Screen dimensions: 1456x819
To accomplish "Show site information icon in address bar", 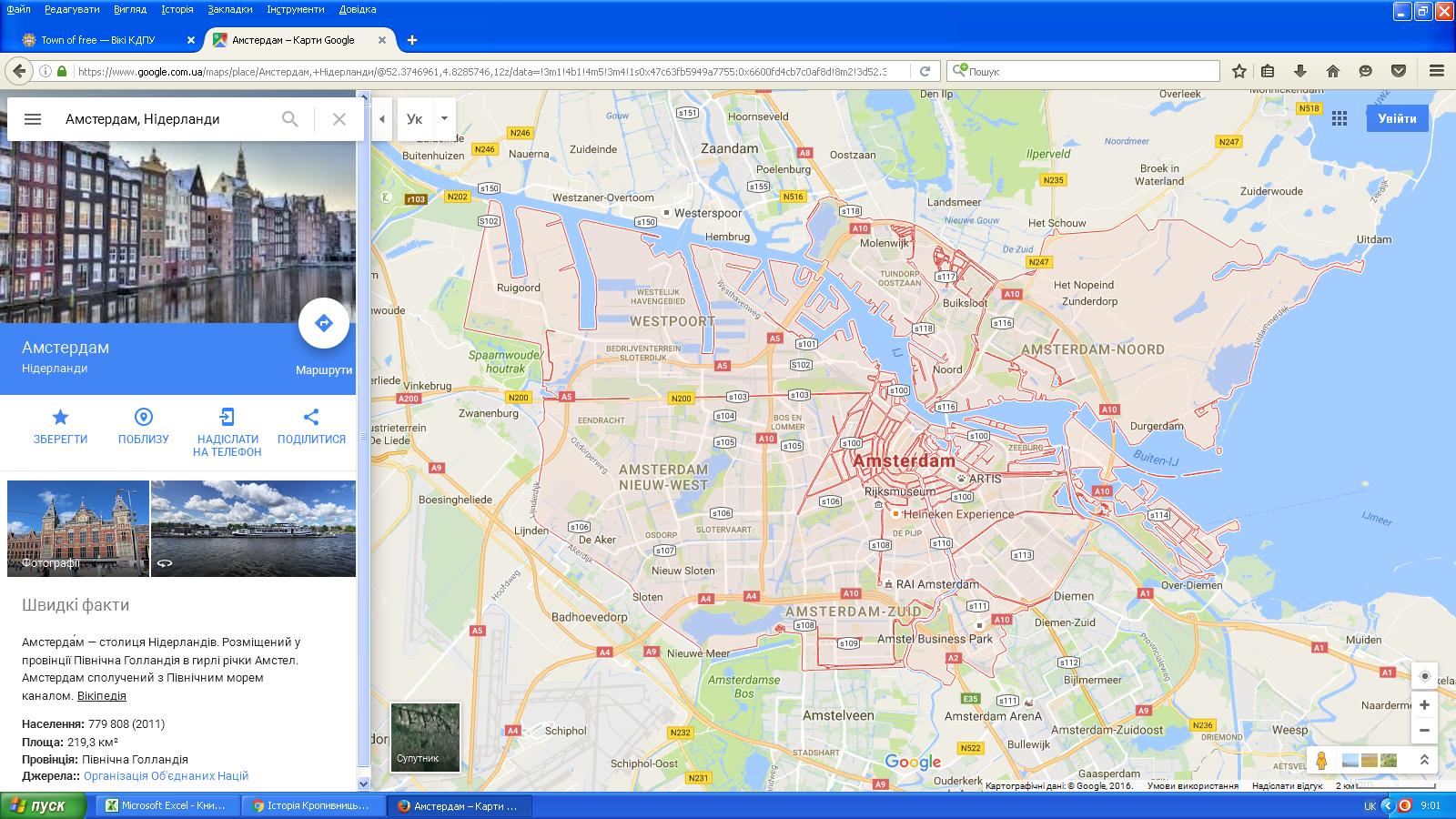I will (x=45, y=71).
